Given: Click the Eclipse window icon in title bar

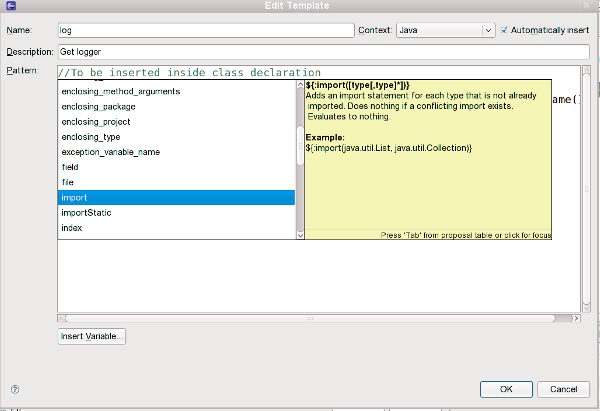Looking at the screenshot, I should (x=9, y=6).
